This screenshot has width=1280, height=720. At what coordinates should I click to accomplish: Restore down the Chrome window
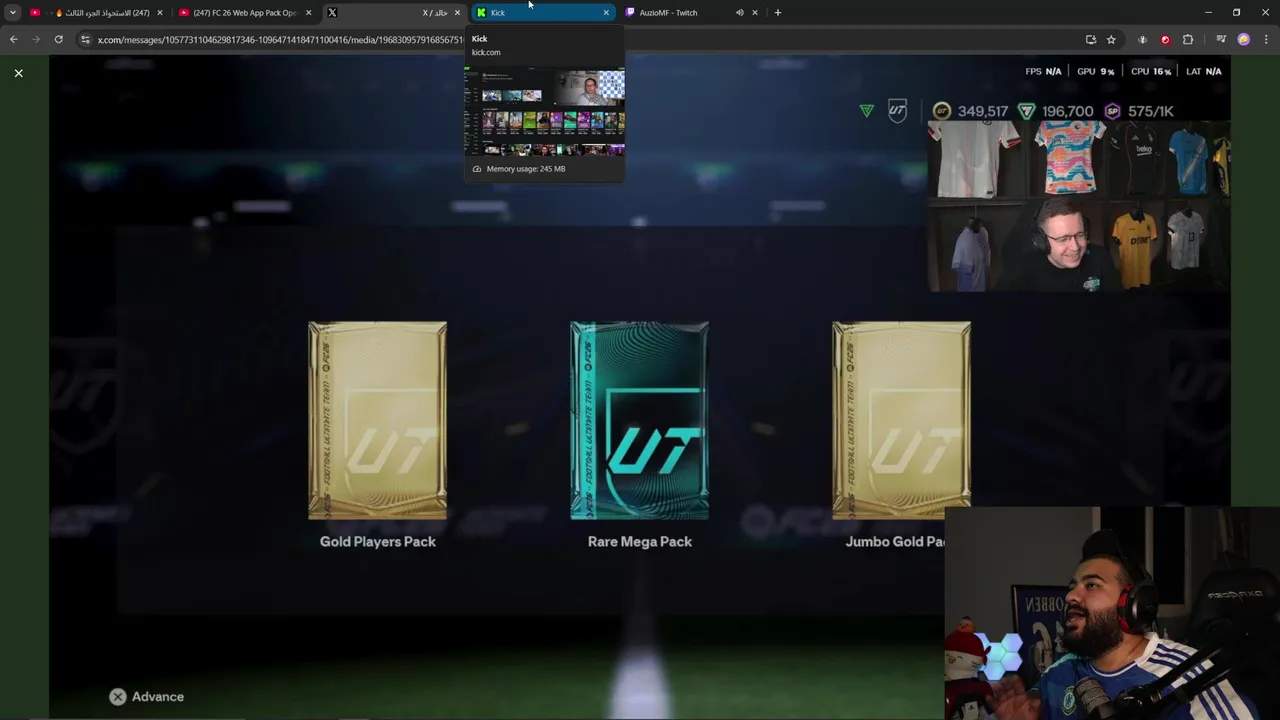[x=1236, y=13]
